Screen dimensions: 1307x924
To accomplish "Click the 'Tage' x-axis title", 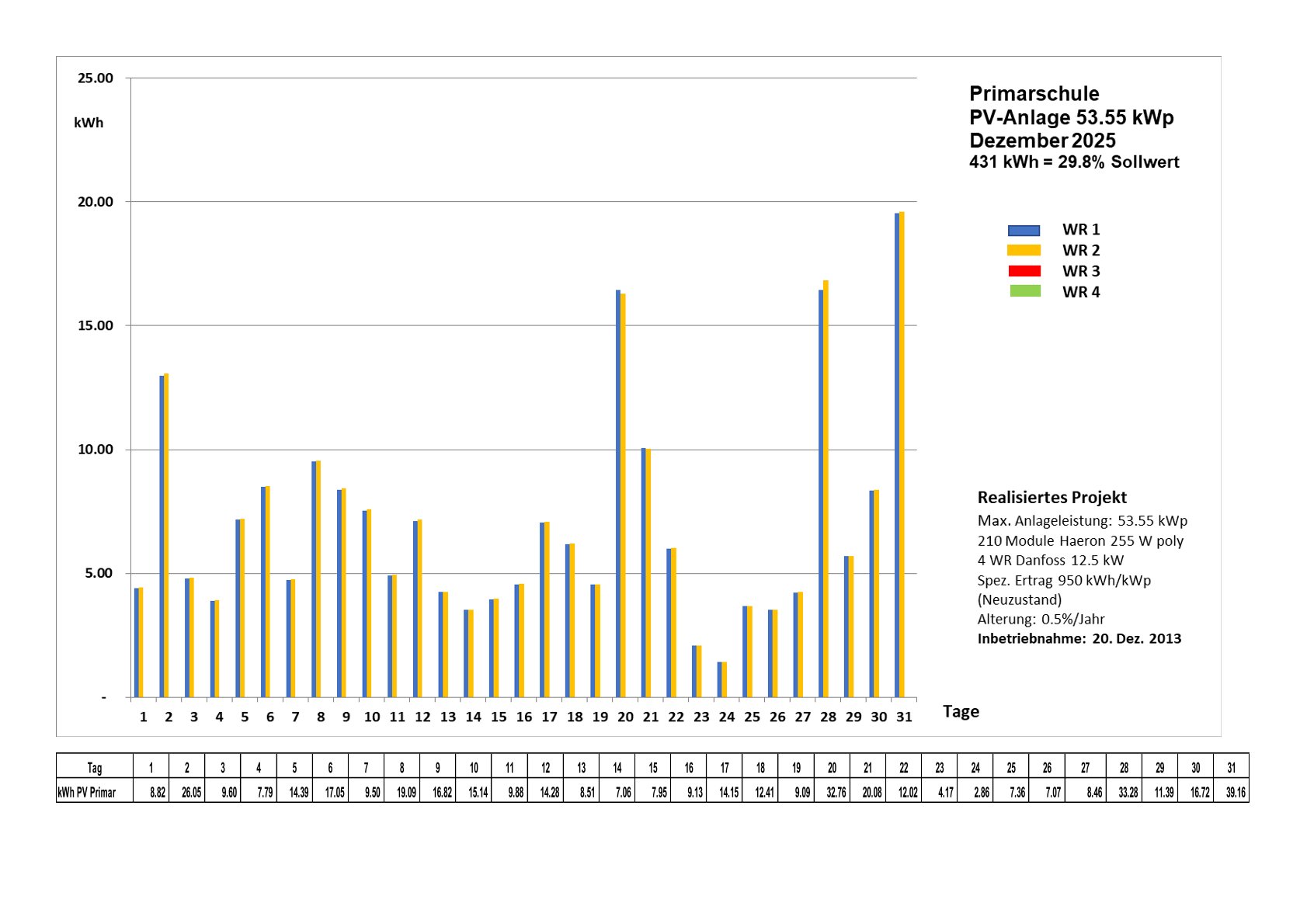I will (x=961, y=711).
